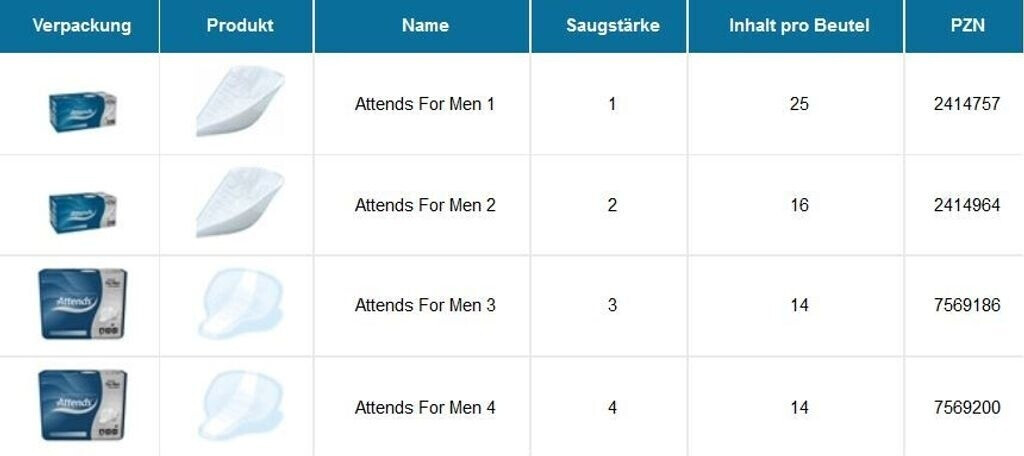The image size is (1024, 456).
Task: Open the Attends For Men 1 product picture
Action: click(x=239, y=101)
